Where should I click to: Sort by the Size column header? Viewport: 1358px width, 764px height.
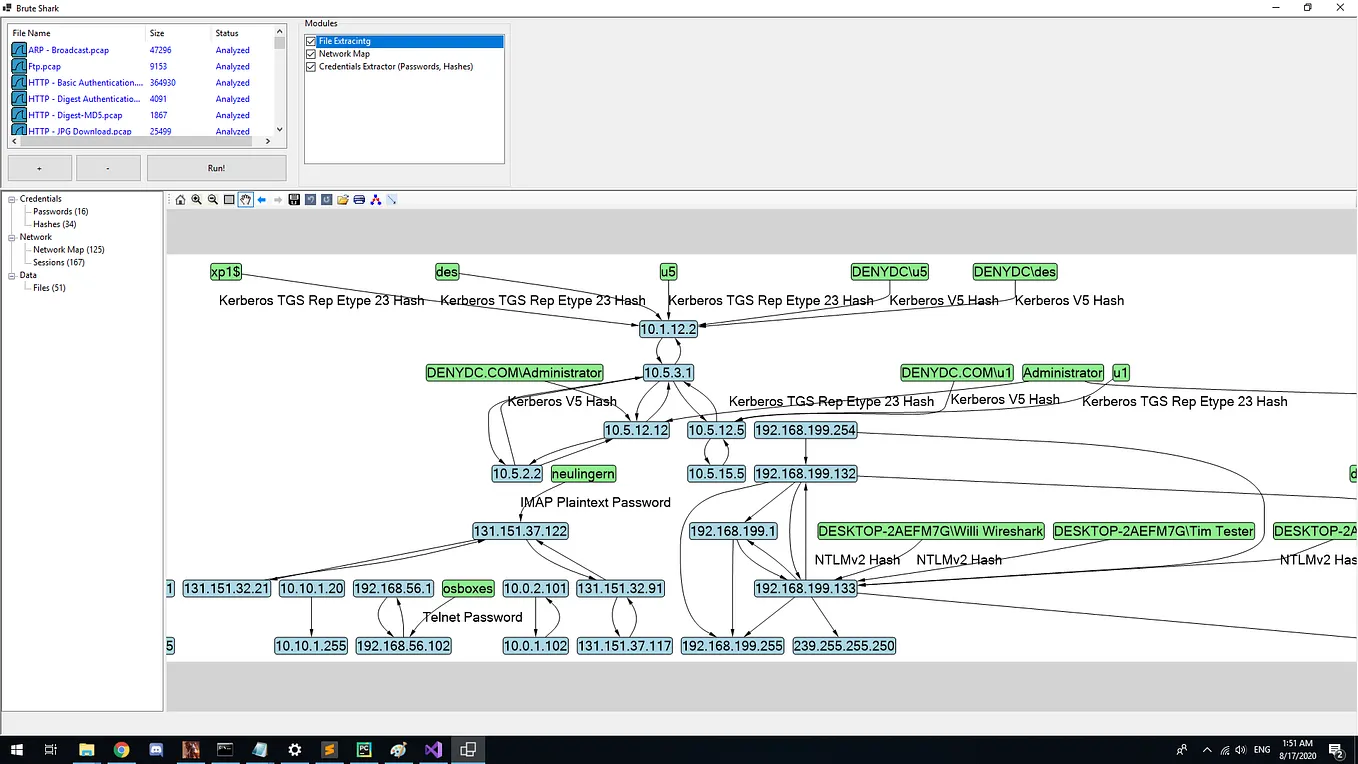[x=179, y=33]
